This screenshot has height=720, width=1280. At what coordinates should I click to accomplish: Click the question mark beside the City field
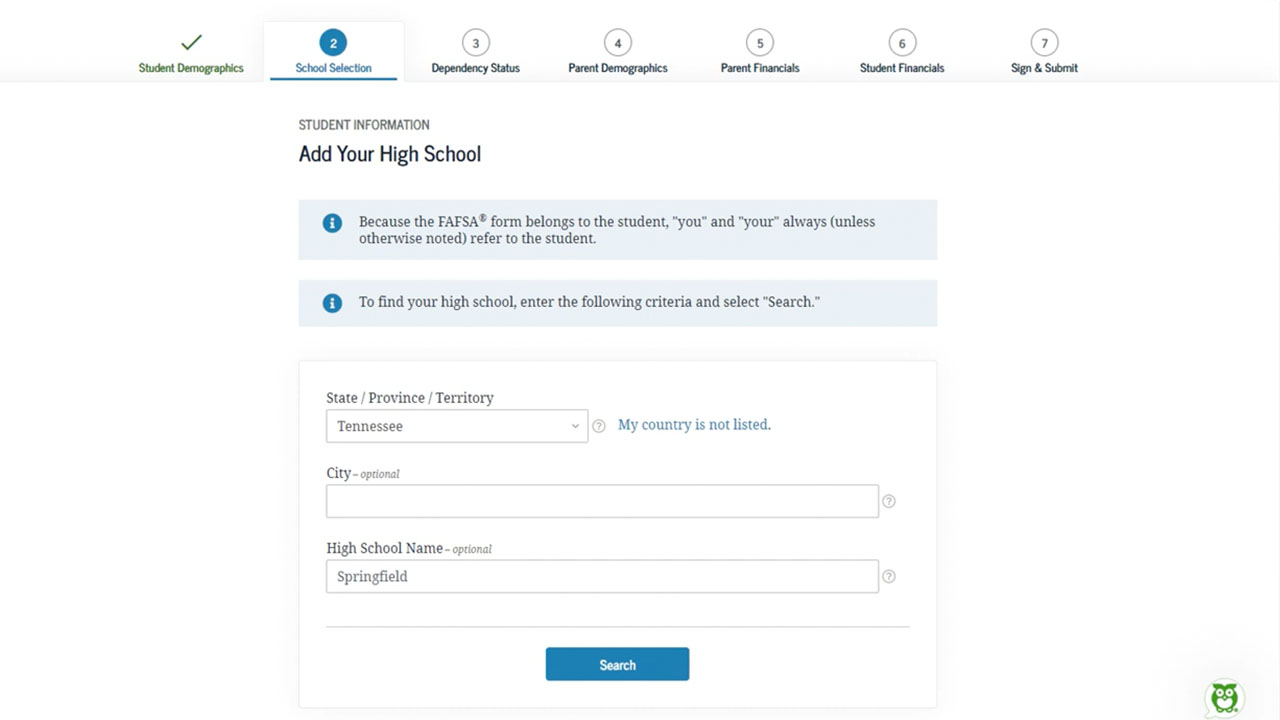888,501
